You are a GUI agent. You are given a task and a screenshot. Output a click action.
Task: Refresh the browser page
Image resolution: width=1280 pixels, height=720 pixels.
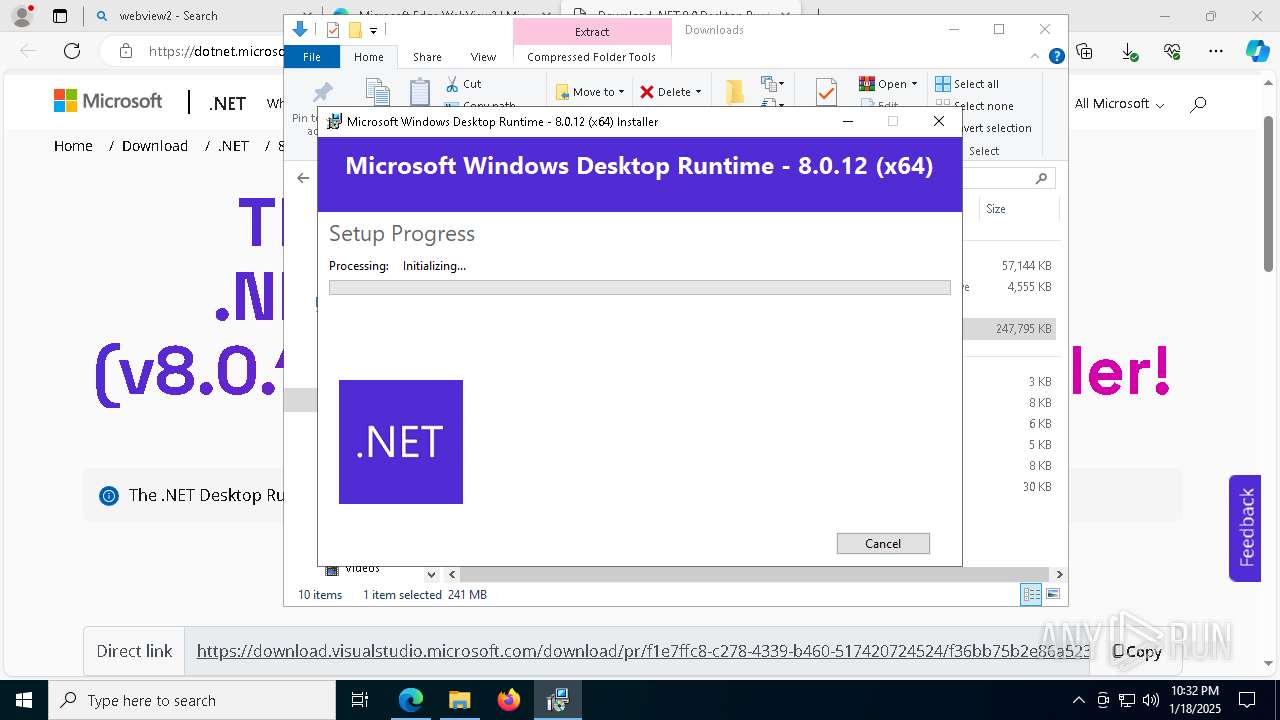72,51
